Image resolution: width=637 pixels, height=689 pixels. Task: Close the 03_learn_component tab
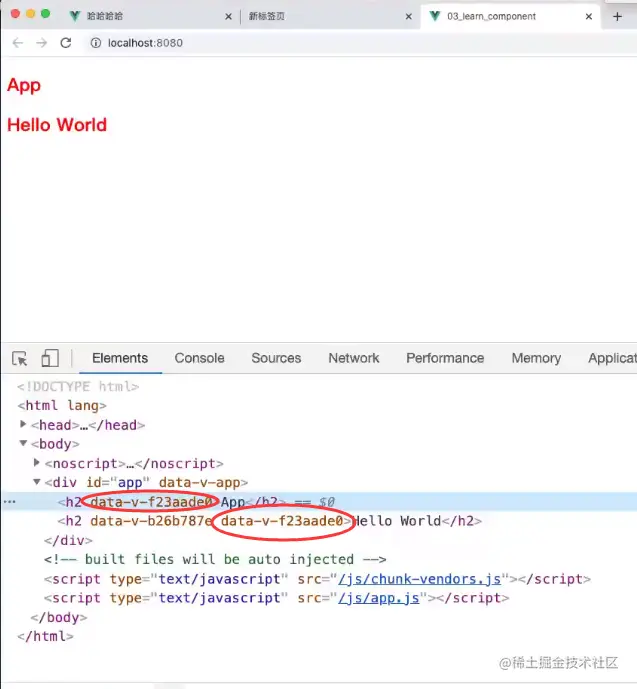tap(589, 17)
